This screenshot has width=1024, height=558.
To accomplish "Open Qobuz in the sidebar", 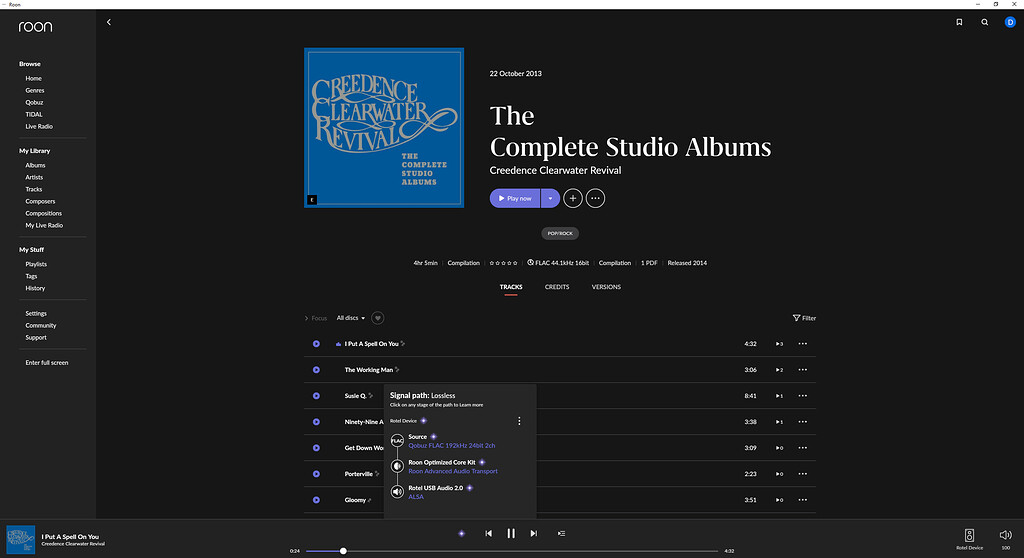I will (35, 102).
